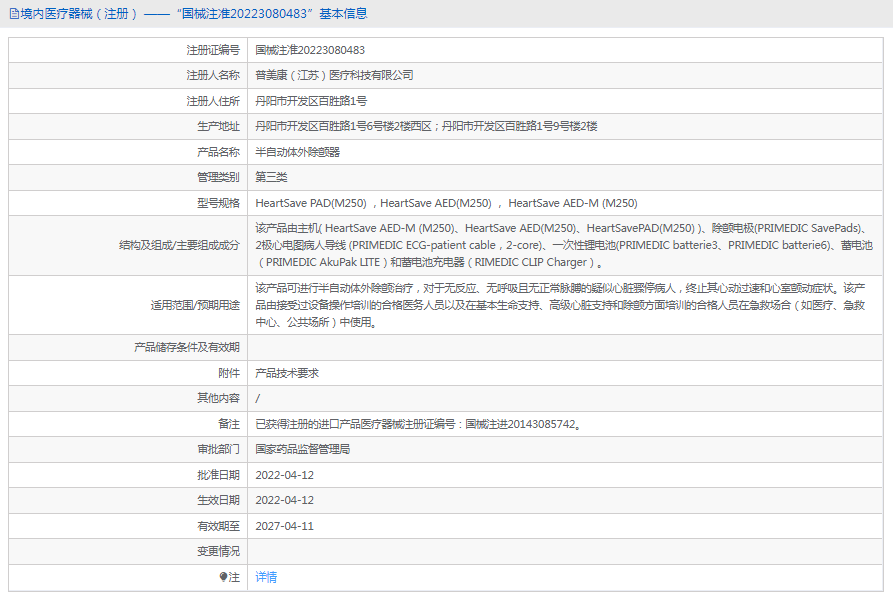Click the document icon beside the page title
The image size is (893, 601).
click(13, 14)
